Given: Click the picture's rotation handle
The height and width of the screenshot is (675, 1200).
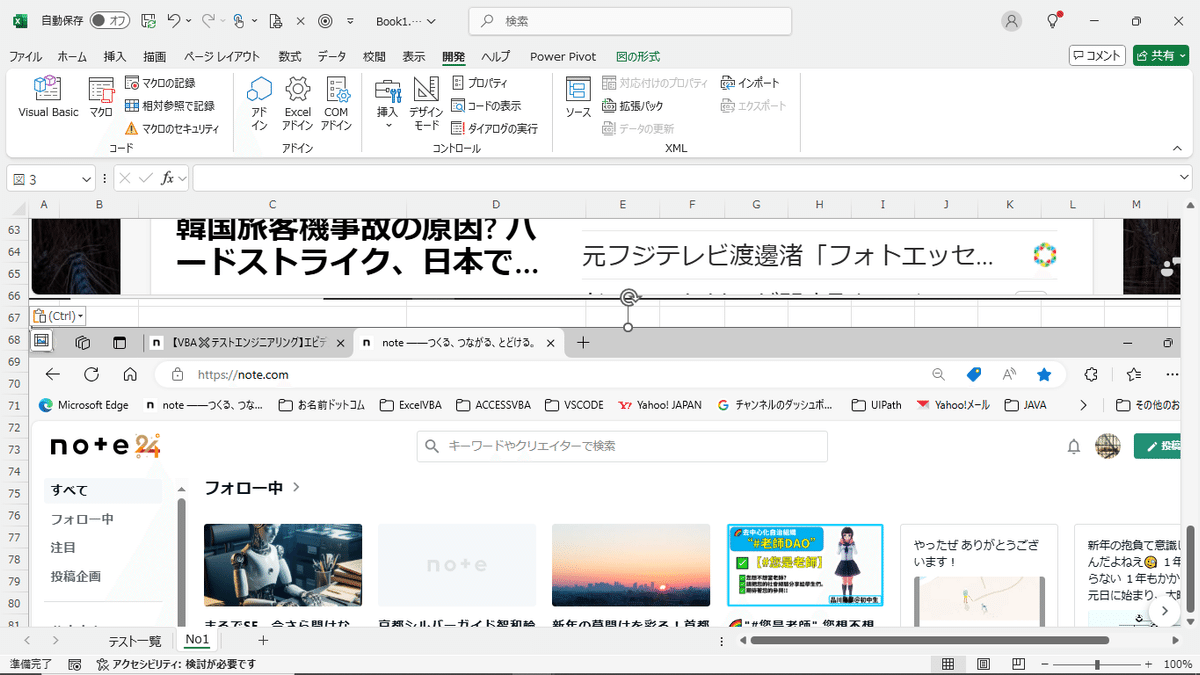Looking at the screenshot, I should 629,297.
